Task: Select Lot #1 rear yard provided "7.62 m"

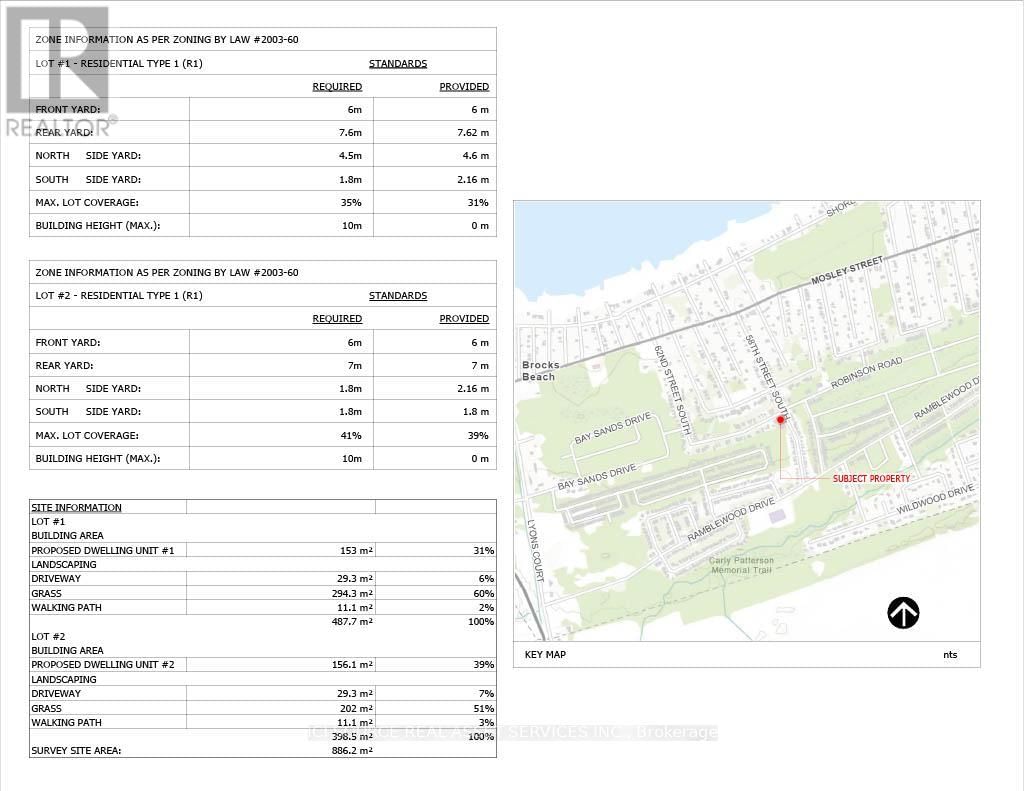Action: pos(473,133)
